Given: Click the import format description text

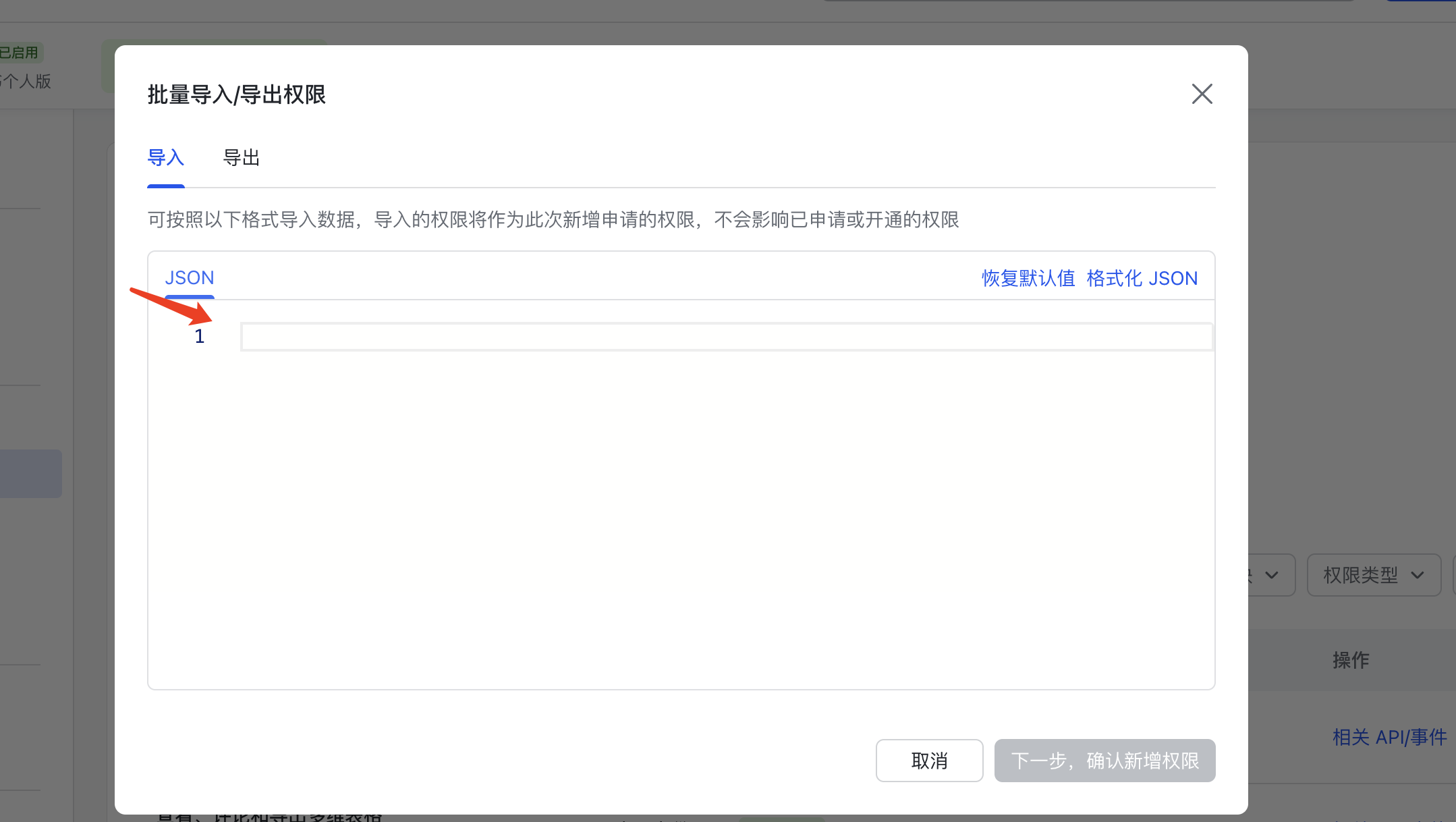Looking at the screenshot, I should point(553,220).
